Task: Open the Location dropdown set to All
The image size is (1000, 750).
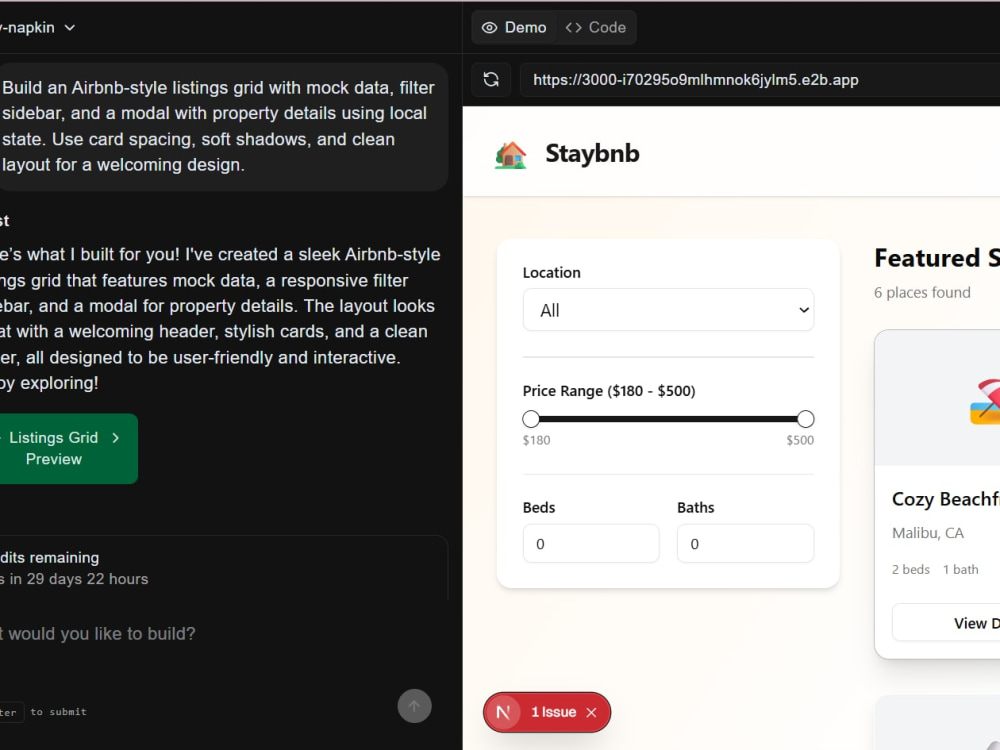Action: (x=668, y=310)
